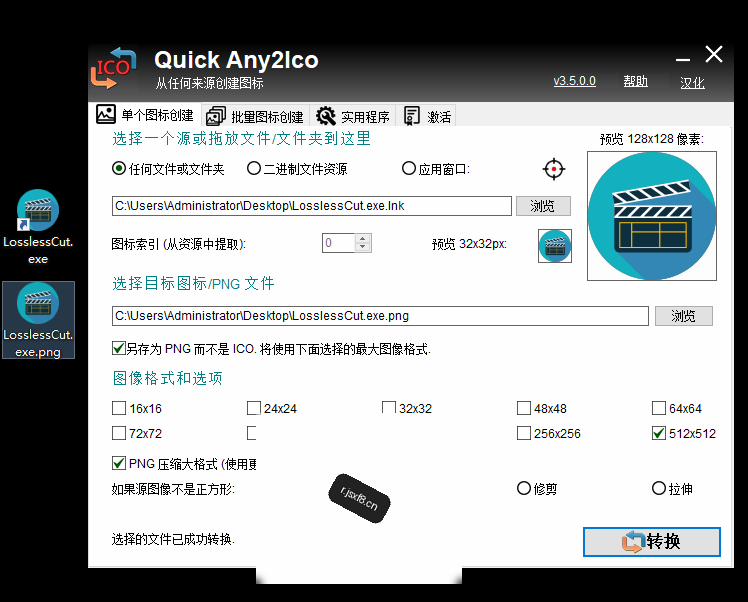The image size is (748, 602).
Task: Open the 实用程序 tab
Action: (x=353, y=116)
